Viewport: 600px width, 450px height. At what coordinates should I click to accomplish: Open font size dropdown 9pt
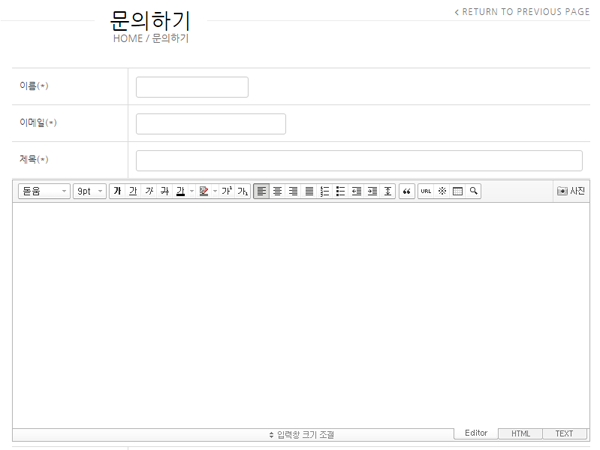[90, 191]
